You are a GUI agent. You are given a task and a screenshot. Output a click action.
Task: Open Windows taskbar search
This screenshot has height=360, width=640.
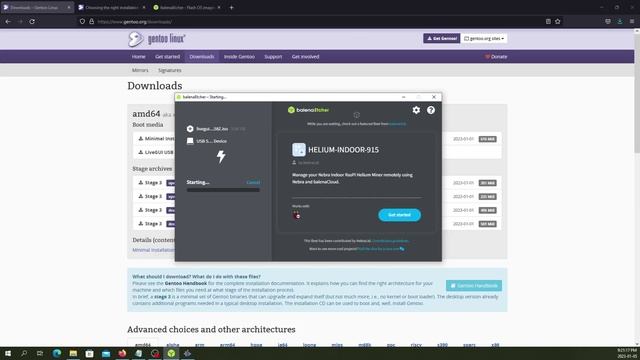[x=24, y=353]
